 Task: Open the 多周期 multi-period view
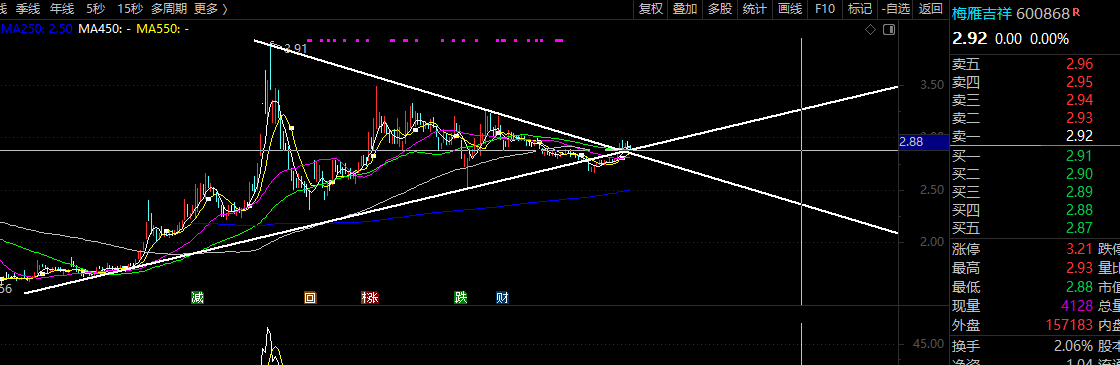pyautogui.click(x=169, y=9)
